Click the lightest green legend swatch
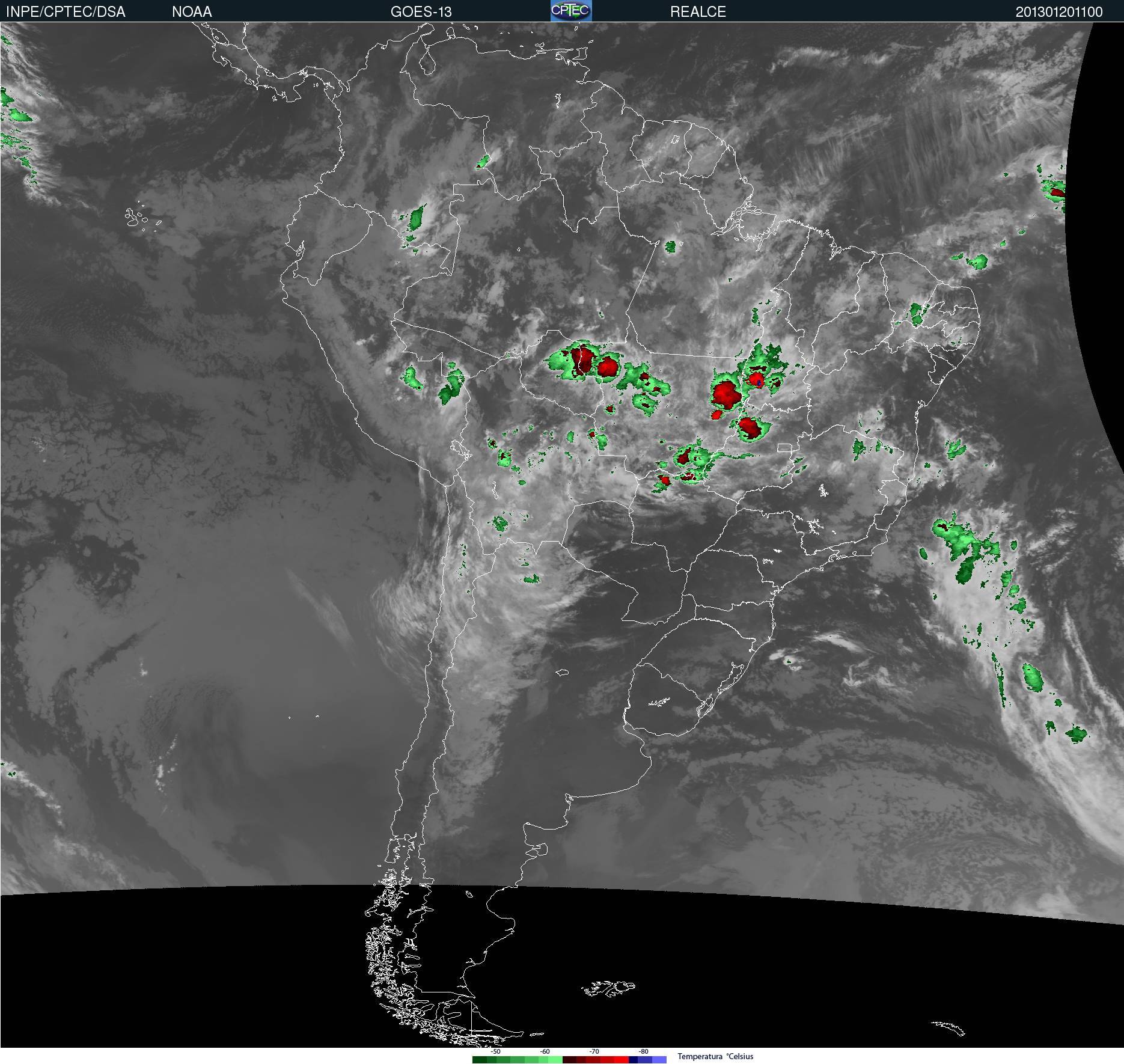 555,1060
